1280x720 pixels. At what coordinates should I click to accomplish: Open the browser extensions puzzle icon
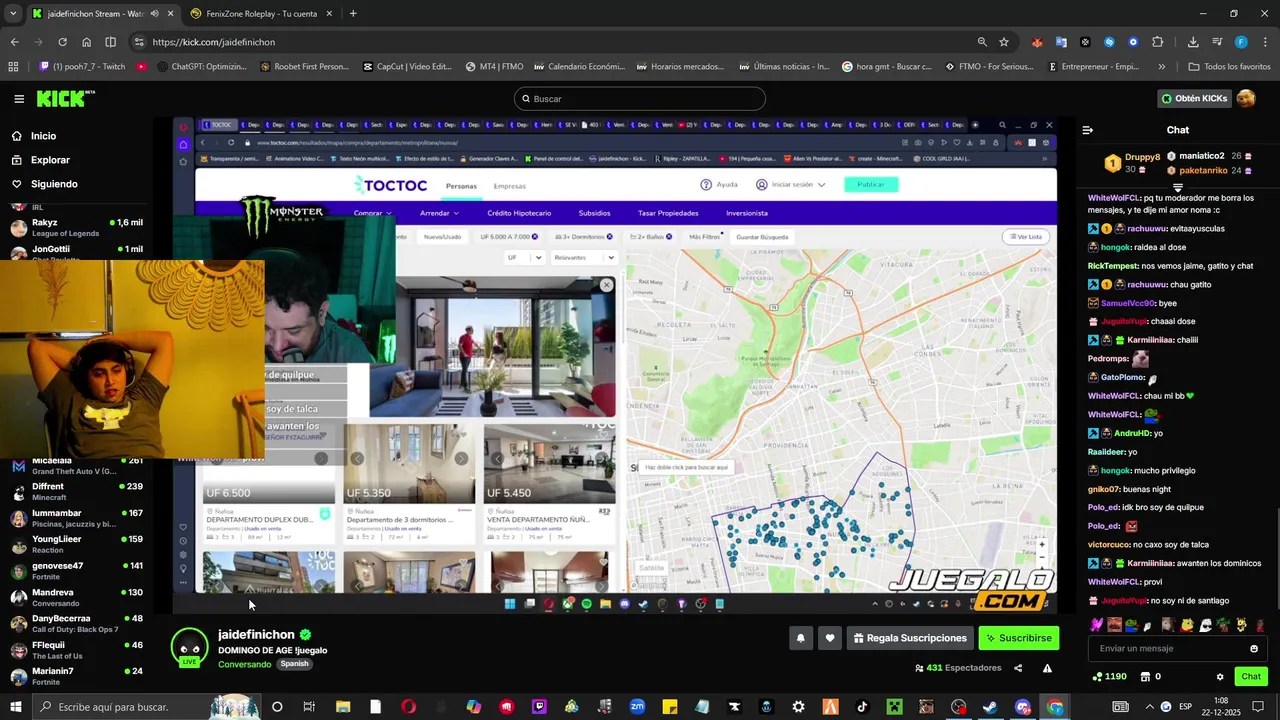1157,42
